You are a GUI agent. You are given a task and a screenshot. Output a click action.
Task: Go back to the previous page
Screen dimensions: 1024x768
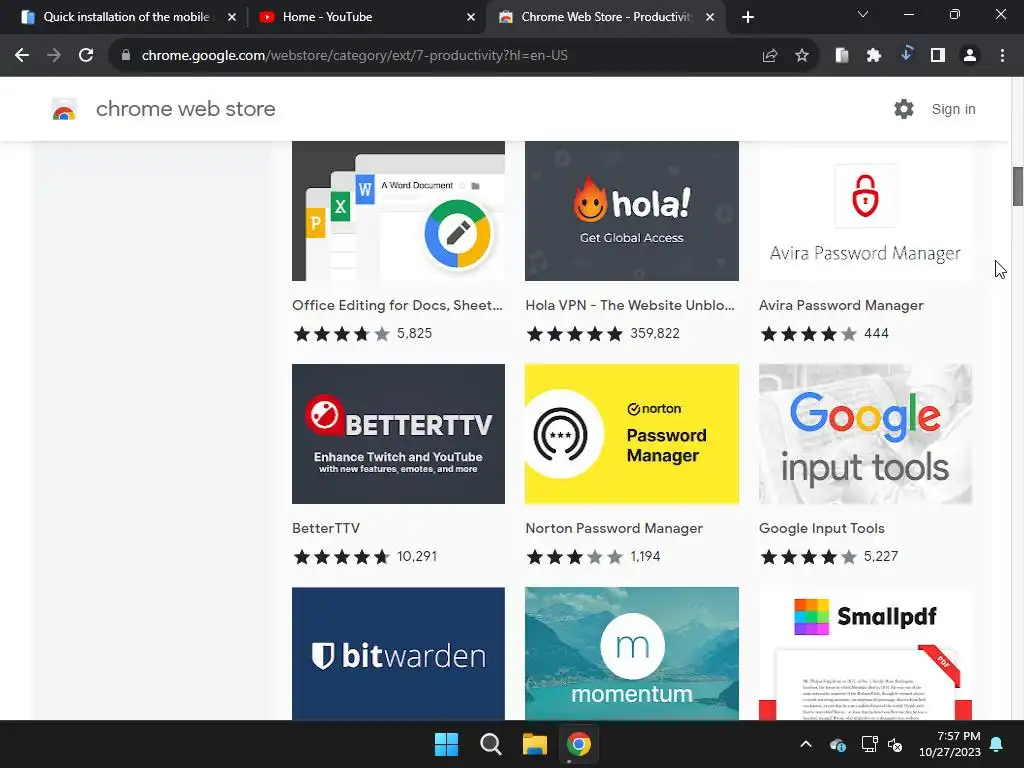point(22,56)
